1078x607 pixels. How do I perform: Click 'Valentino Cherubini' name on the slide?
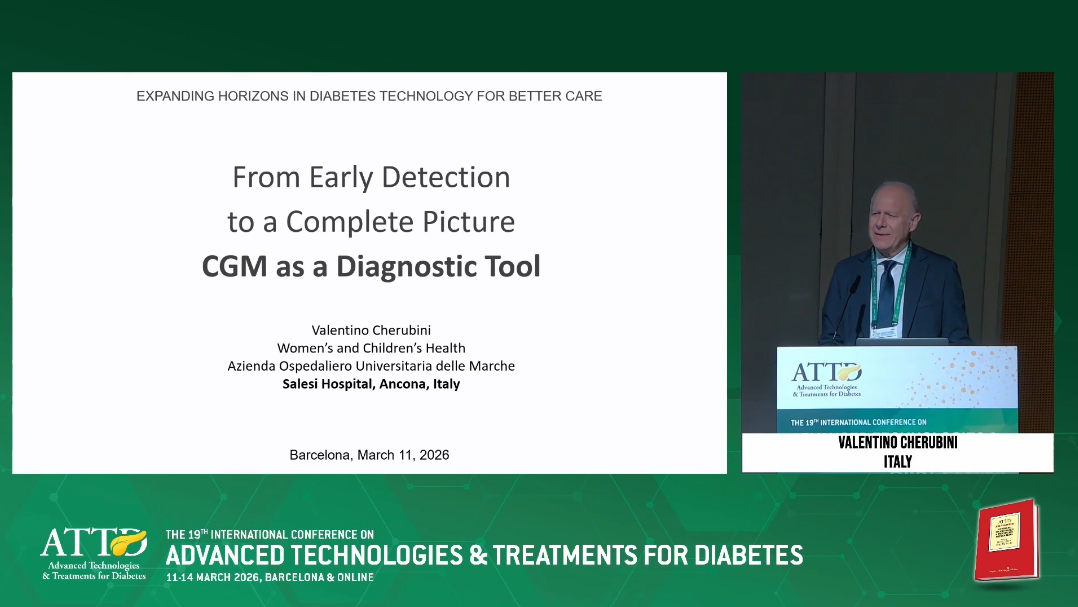pyautogui.click(x=371, y=330)
